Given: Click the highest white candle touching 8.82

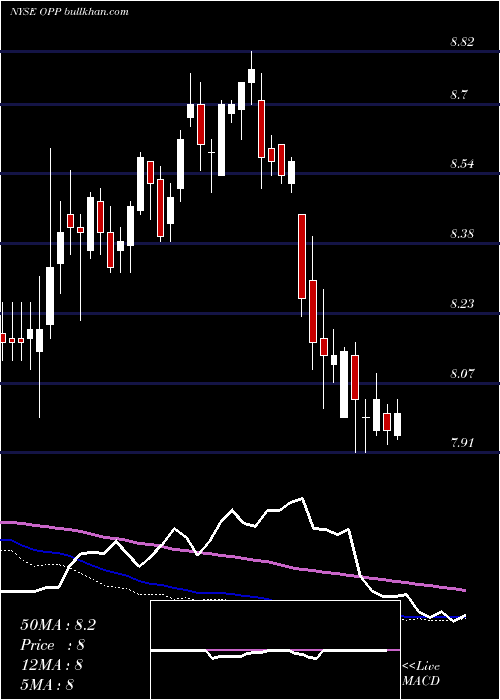Looking at the screenshot, I should click(x=251, y=75).
